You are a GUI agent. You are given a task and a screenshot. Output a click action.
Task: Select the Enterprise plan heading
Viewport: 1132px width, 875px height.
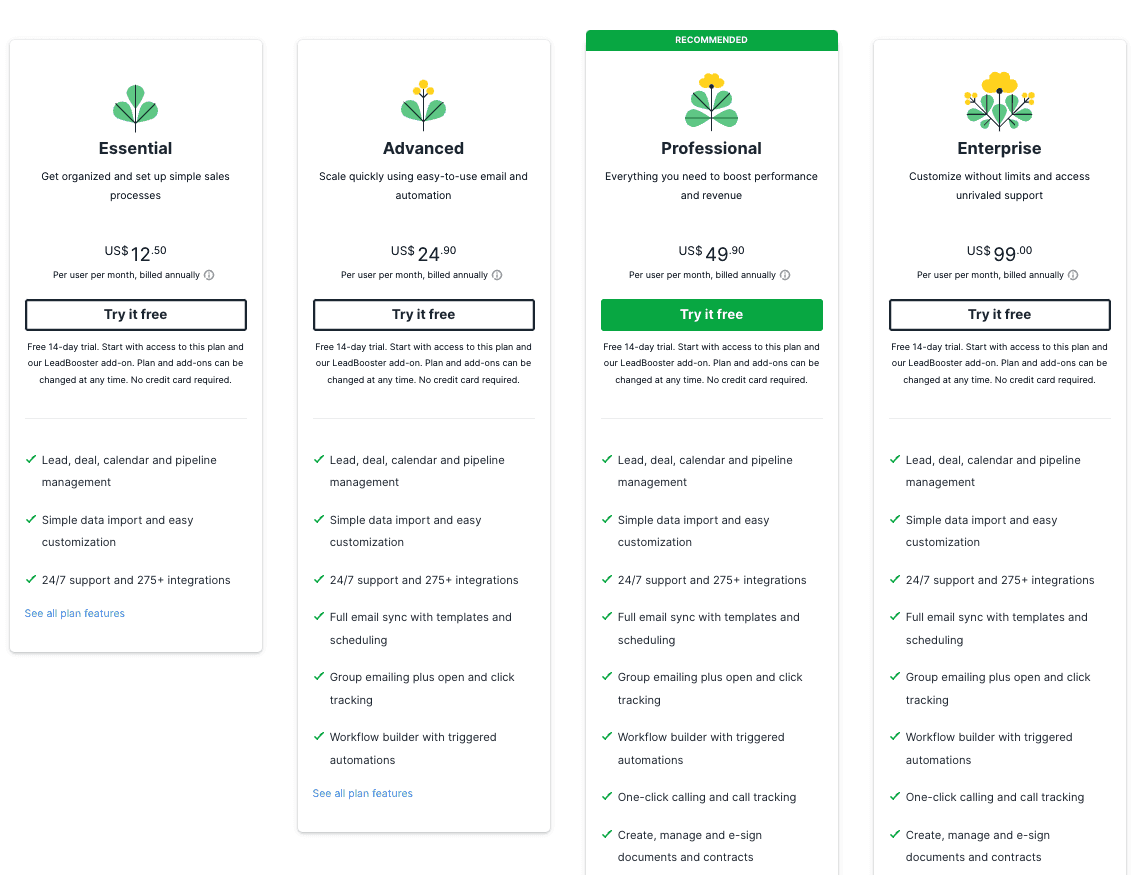tap(999, 149)
